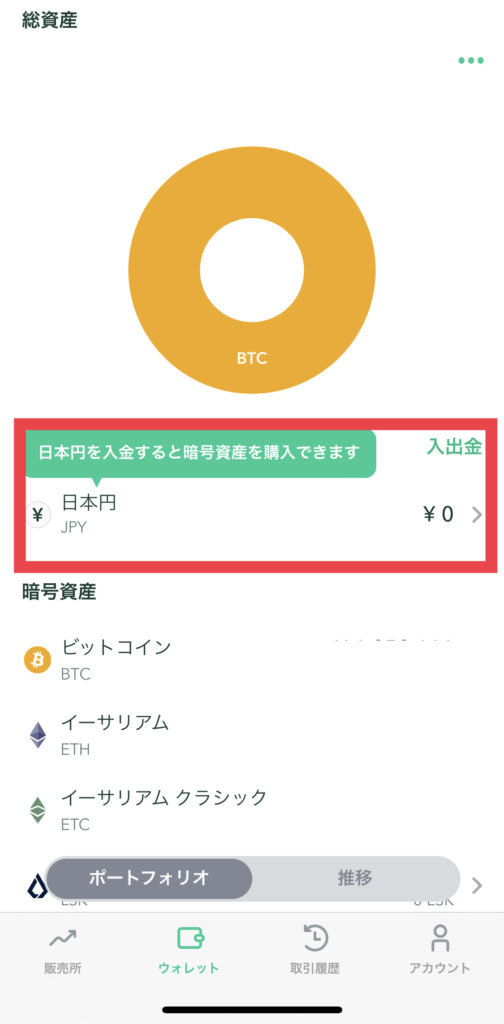Image resolution: width=504 pixels, height=1024 pixels.
Task: Open 販売所 chart icon in bottom bar
Action: coord(63,939)
